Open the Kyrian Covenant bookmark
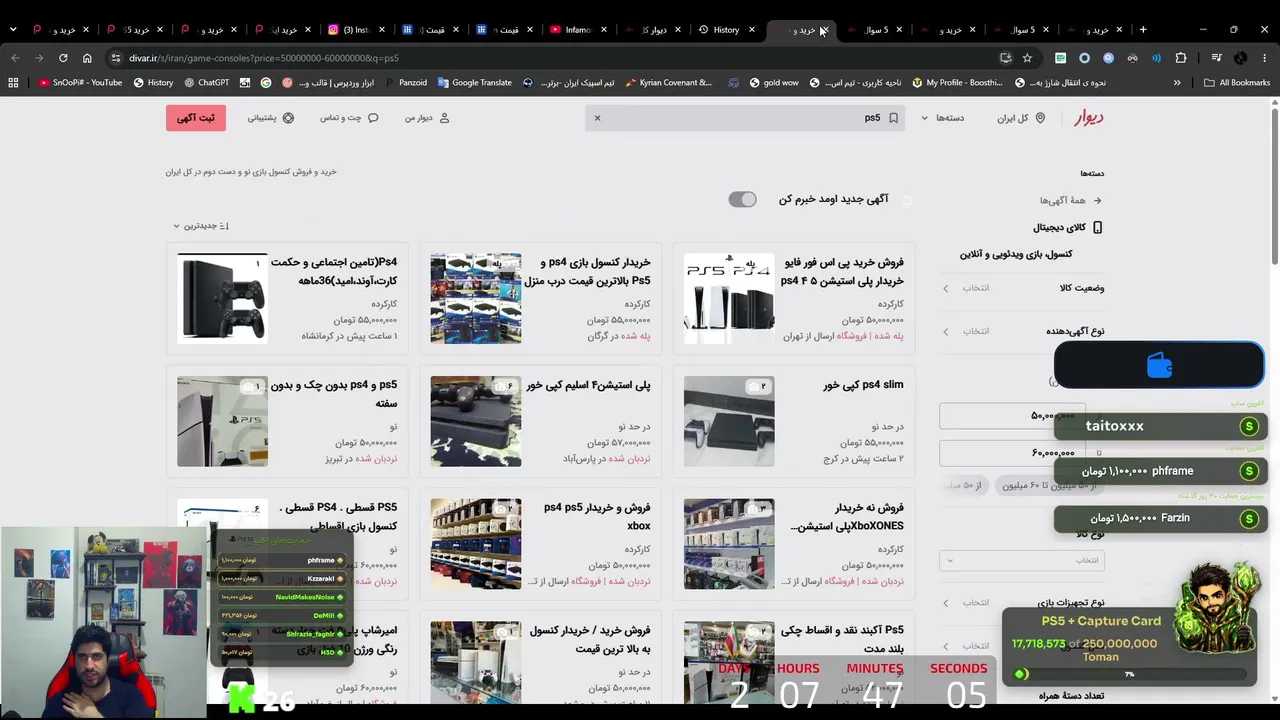Image resolution: width=1280 pixels, height=720 pixels. coord(668,83)
